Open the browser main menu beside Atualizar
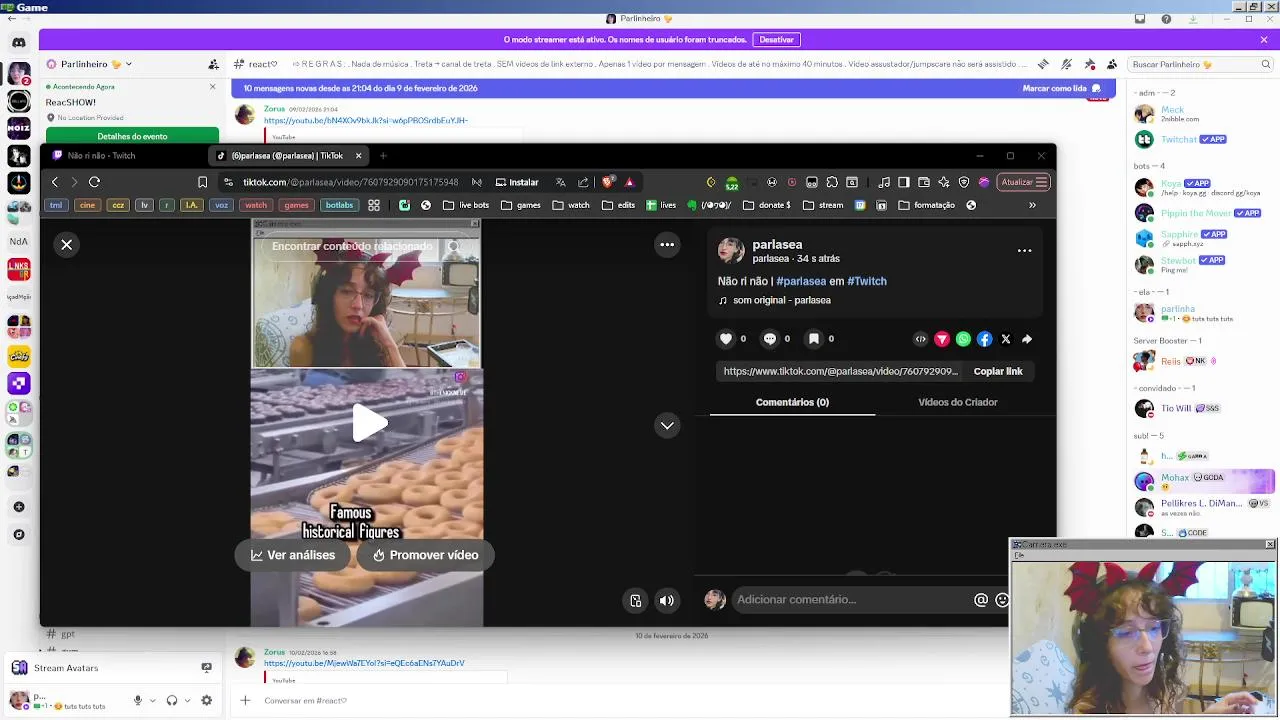Screen dimensions: 1280x720 tap(1041, 182)
